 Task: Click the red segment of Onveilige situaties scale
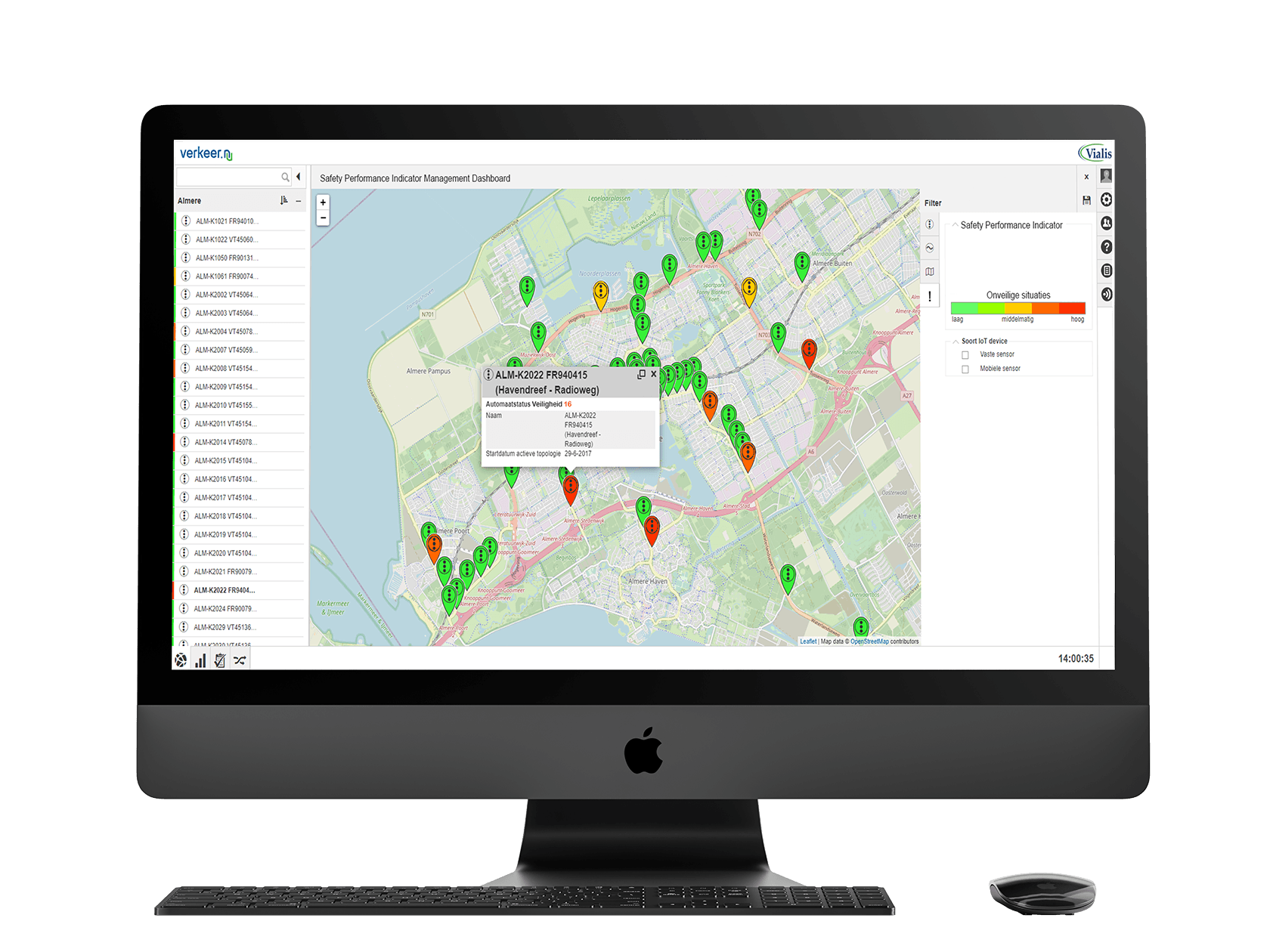1072,308
